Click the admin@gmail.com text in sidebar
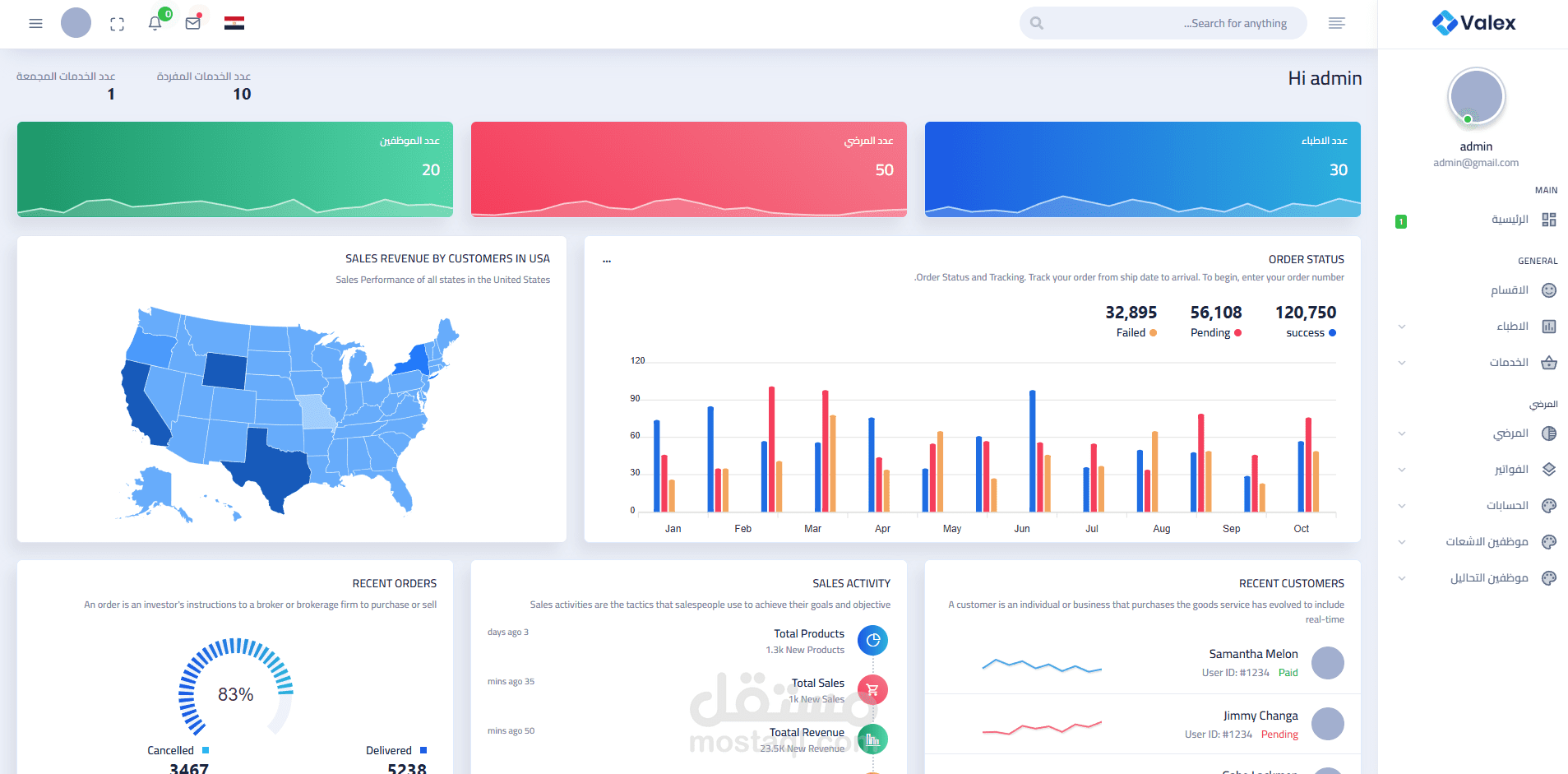This screenshot has width=1568, height=774. click(x=1476, y=163)
